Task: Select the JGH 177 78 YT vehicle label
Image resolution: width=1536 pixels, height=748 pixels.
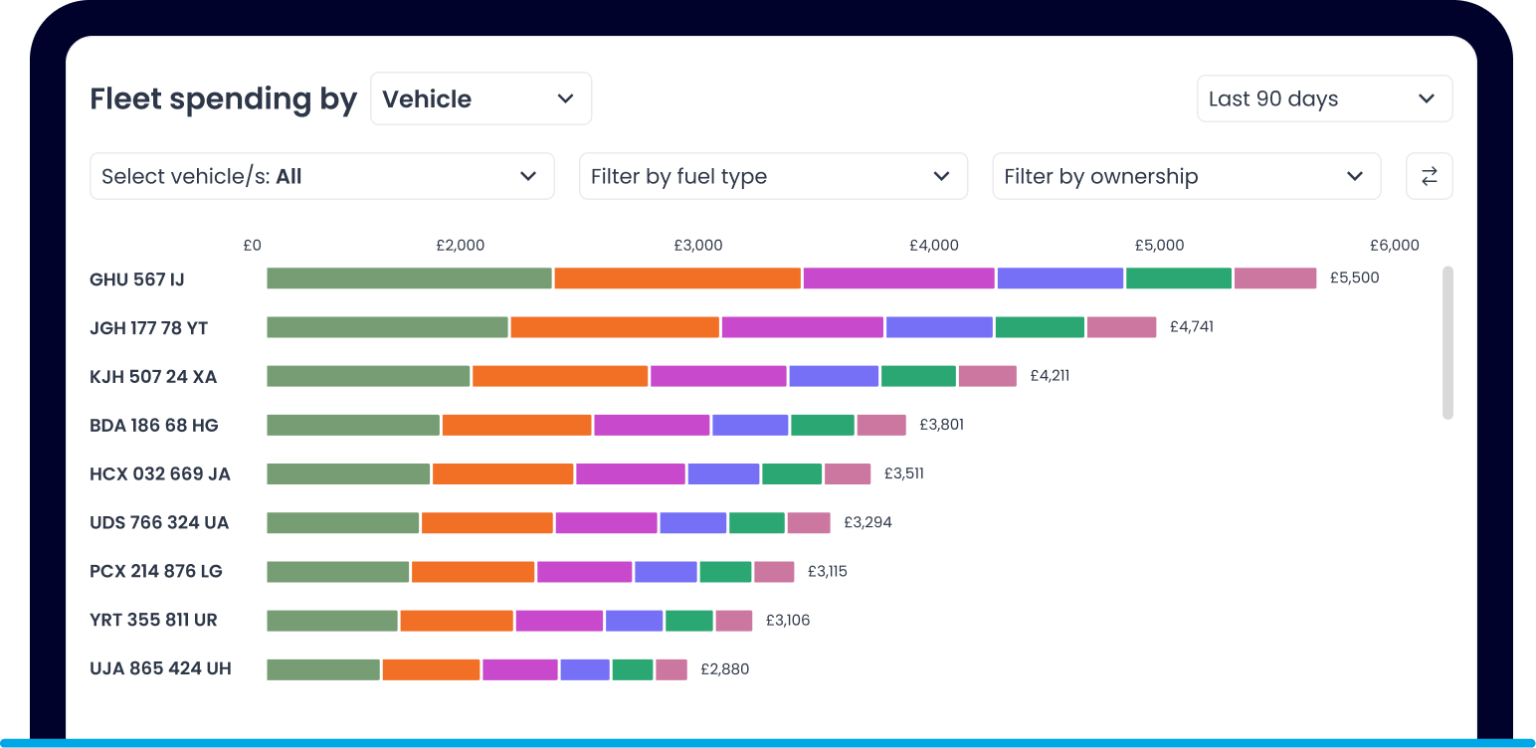Action: [149, 328]
